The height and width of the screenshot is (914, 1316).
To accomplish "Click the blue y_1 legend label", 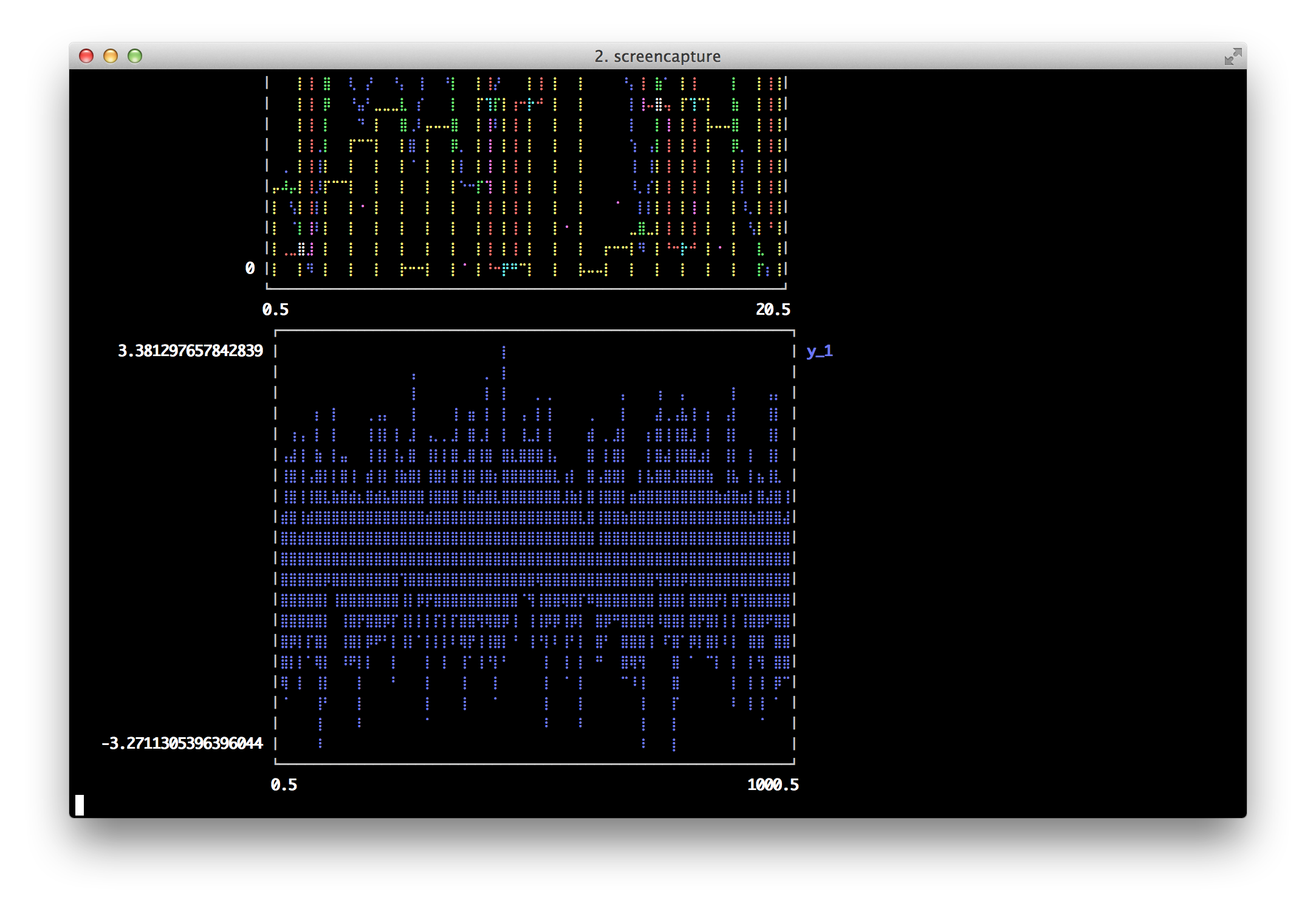I will 820,351.
